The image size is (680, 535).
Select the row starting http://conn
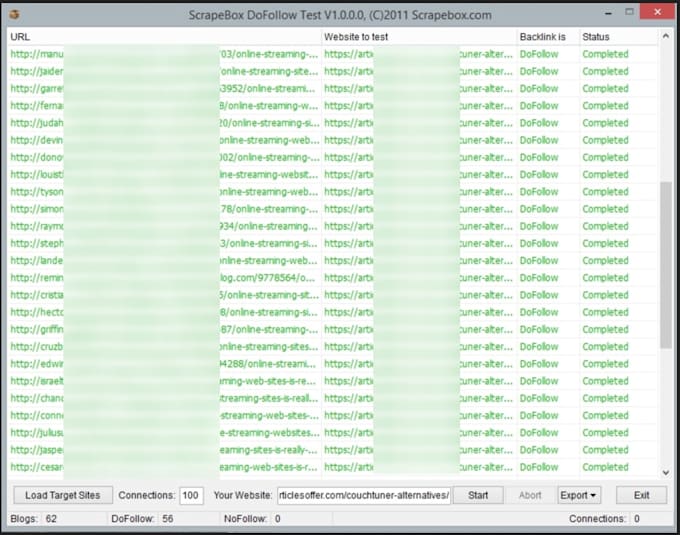[x=333, y=415]
